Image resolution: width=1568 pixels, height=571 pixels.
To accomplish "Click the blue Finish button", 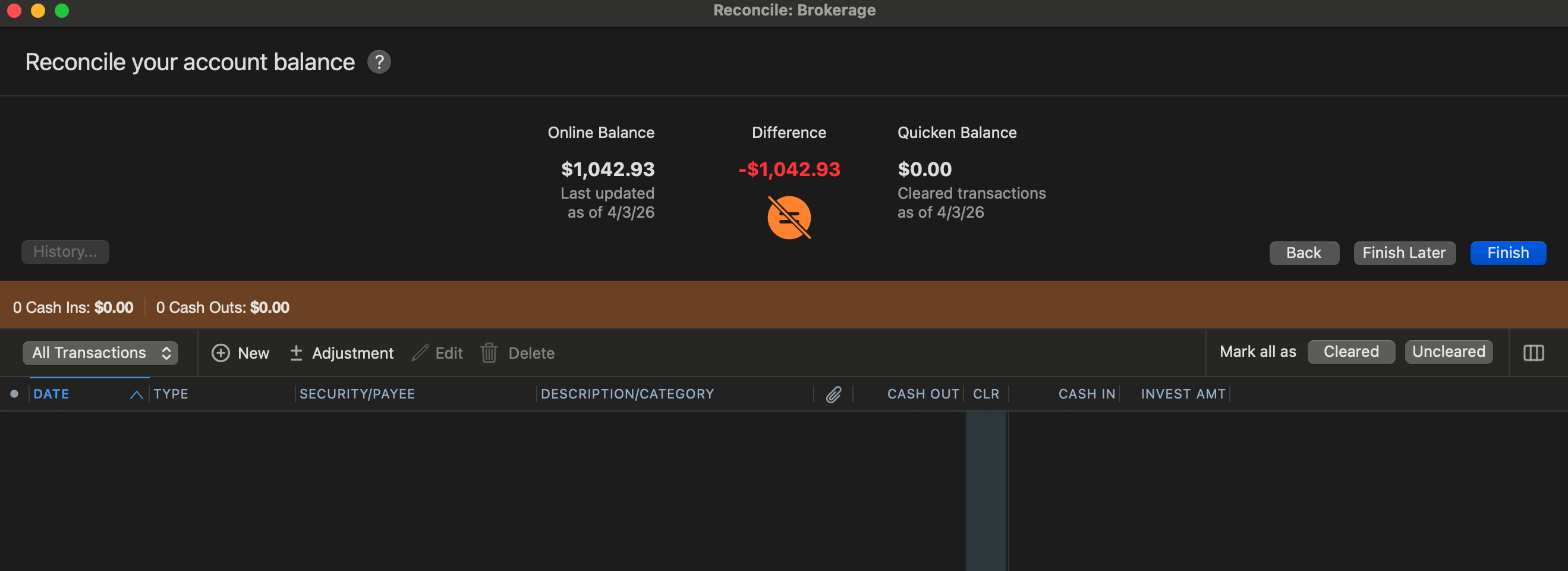I will [1507, 253].
